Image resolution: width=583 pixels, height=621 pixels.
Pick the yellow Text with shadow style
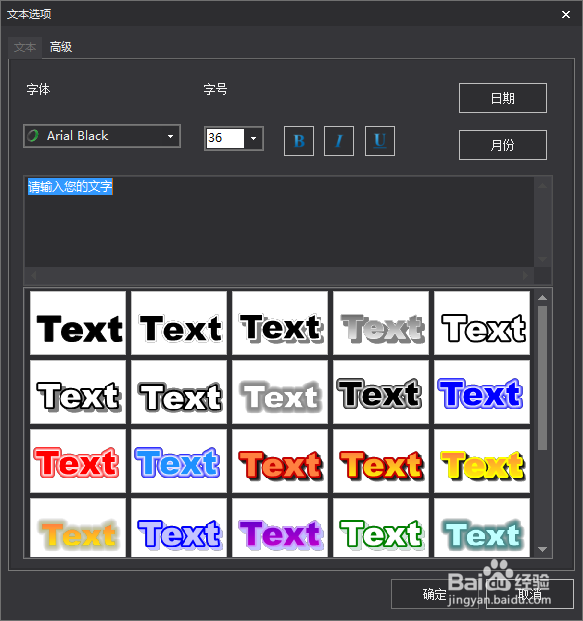[482, 461]
